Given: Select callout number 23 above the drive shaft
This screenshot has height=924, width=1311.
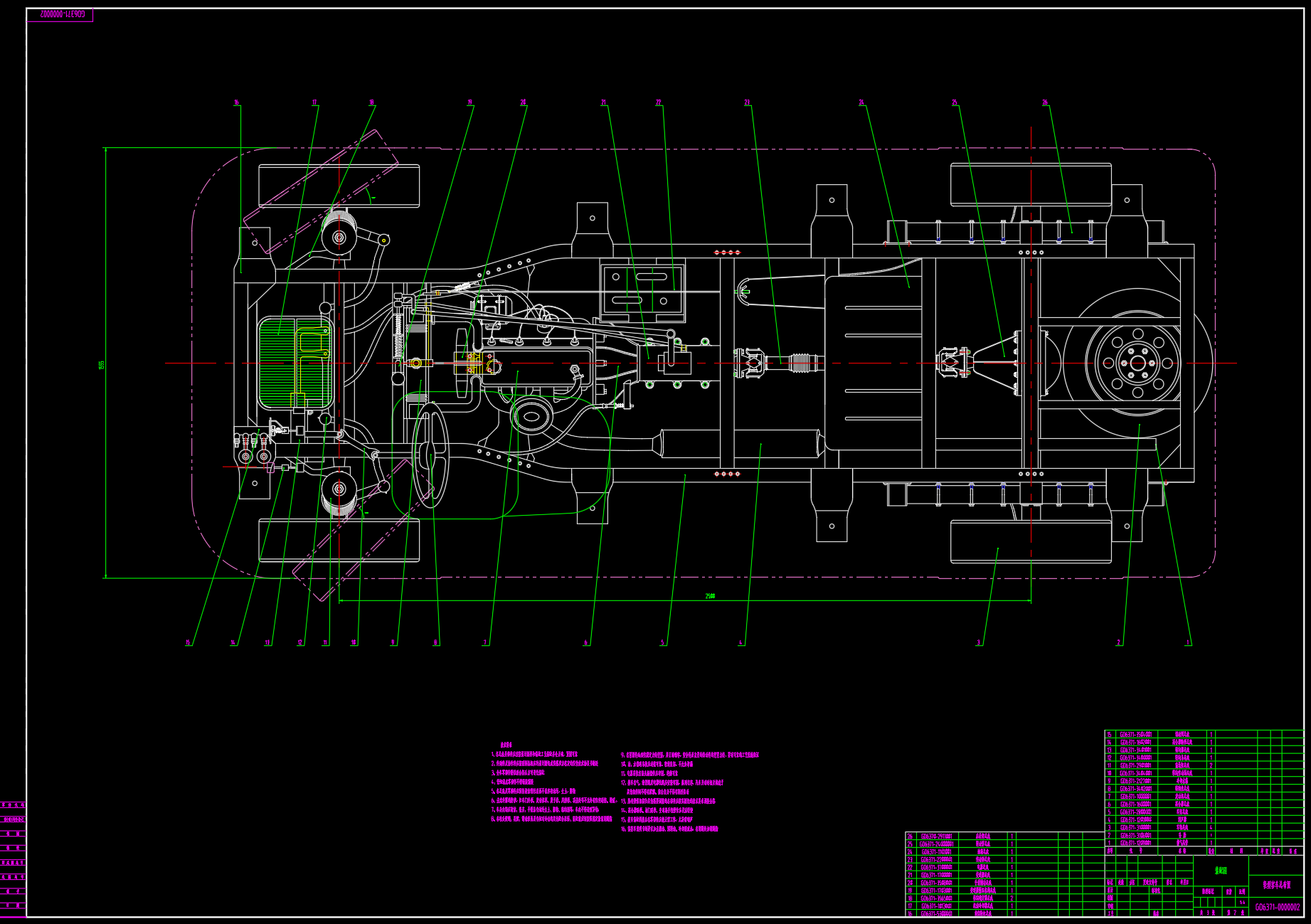Looking at the screenshot, I should tap(747, 102).
